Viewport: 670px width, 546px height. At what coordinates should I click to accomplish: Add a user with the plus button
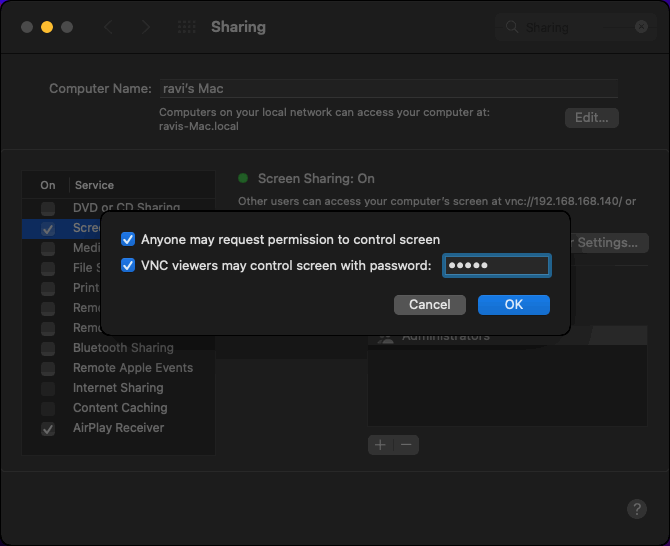[380, 445]
